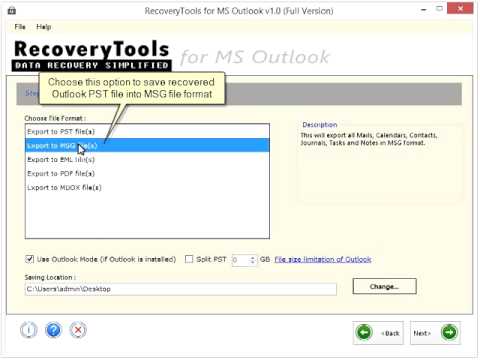The image size is (480, 360).
Task: Select Export to PDF file(s) option
Action: 147,174
